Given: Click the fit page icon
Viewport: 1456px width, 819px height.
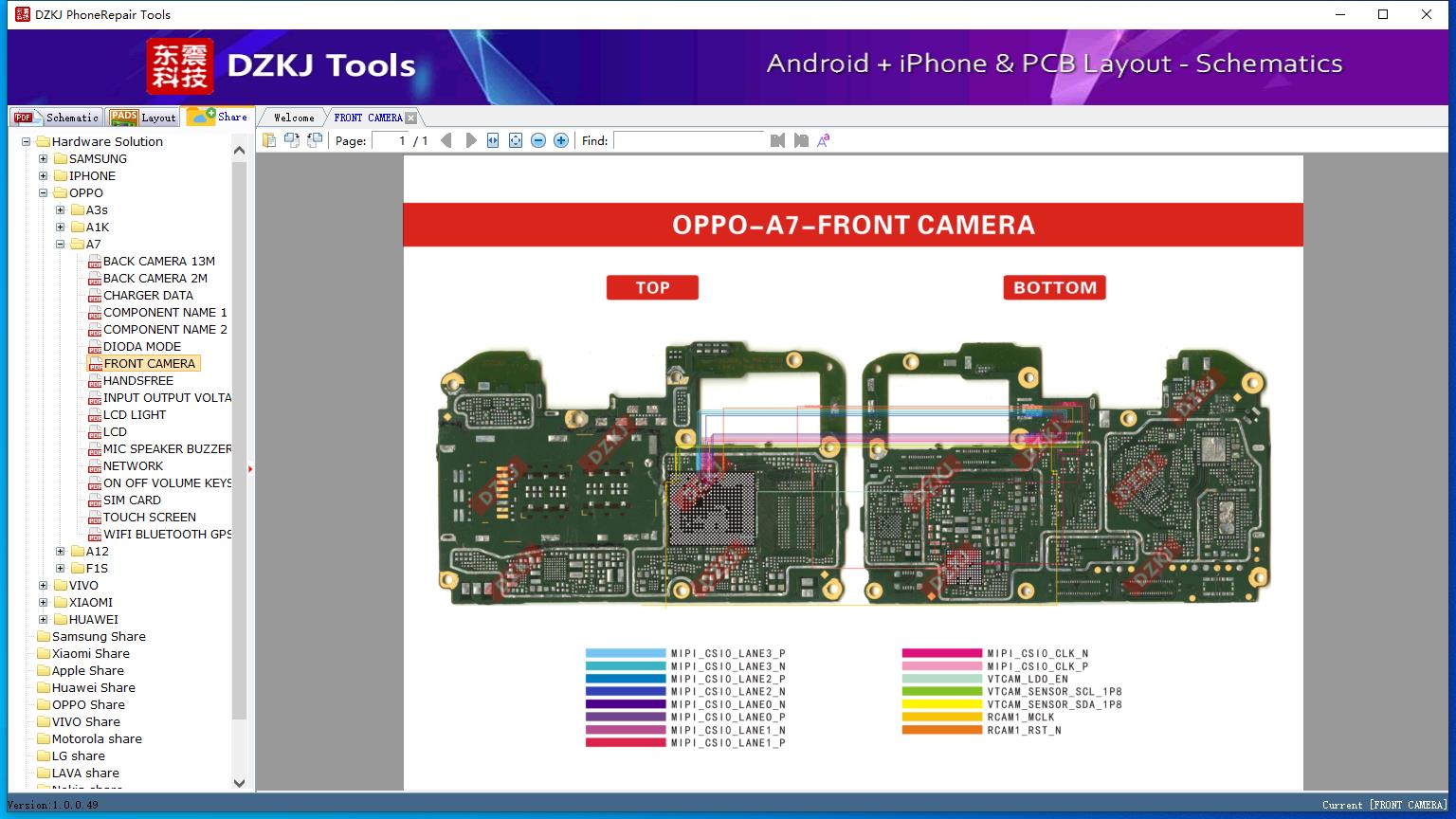Looking at the screenshot, I should pyautogui.click(x=516, y=140).
